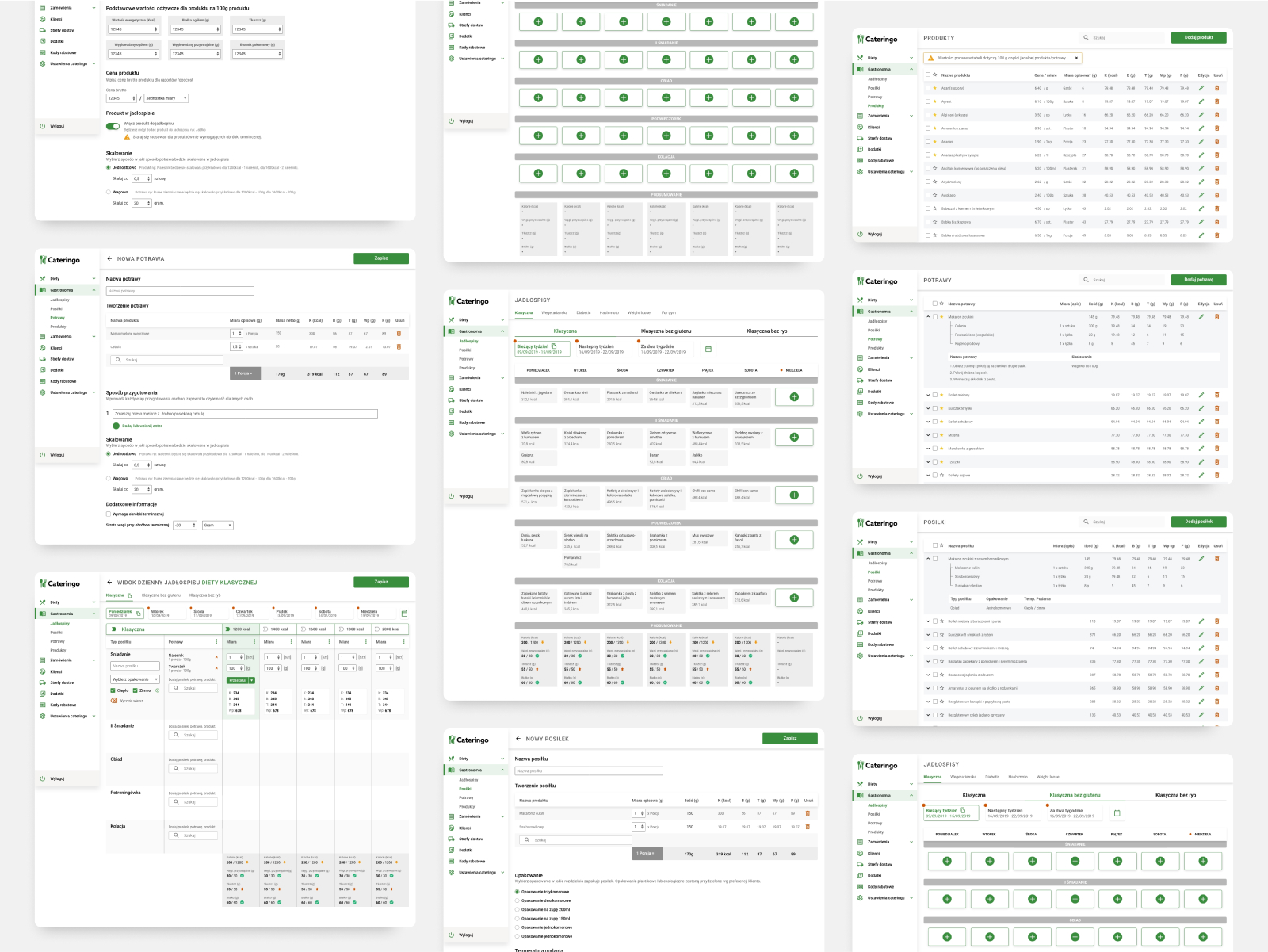Click the Wyloguj power icon on the Produkty screen
1268x952 pixels.
860,234
